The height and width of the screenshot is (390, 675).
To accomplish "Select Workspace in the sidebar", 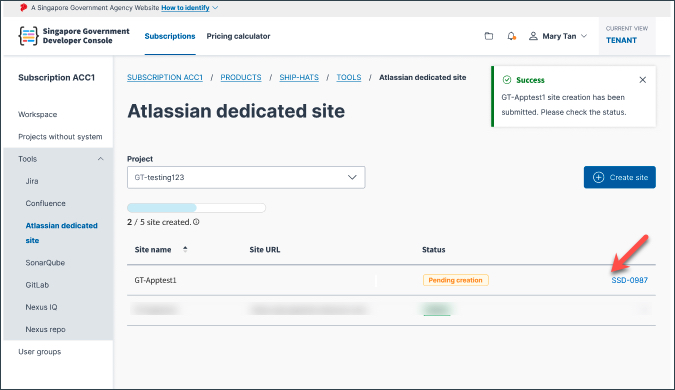I will coord(37,115).
